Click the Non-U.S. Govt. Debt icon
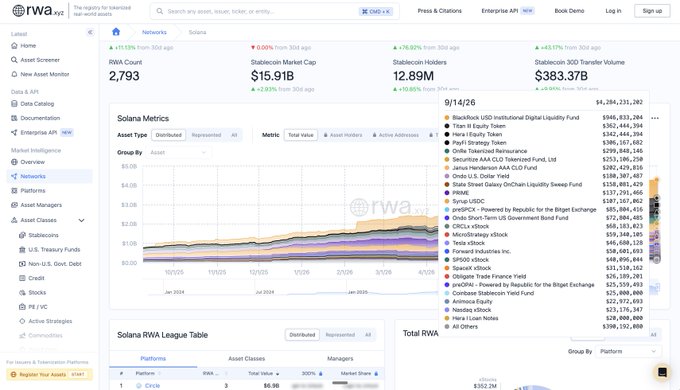 tap(22, 264)
